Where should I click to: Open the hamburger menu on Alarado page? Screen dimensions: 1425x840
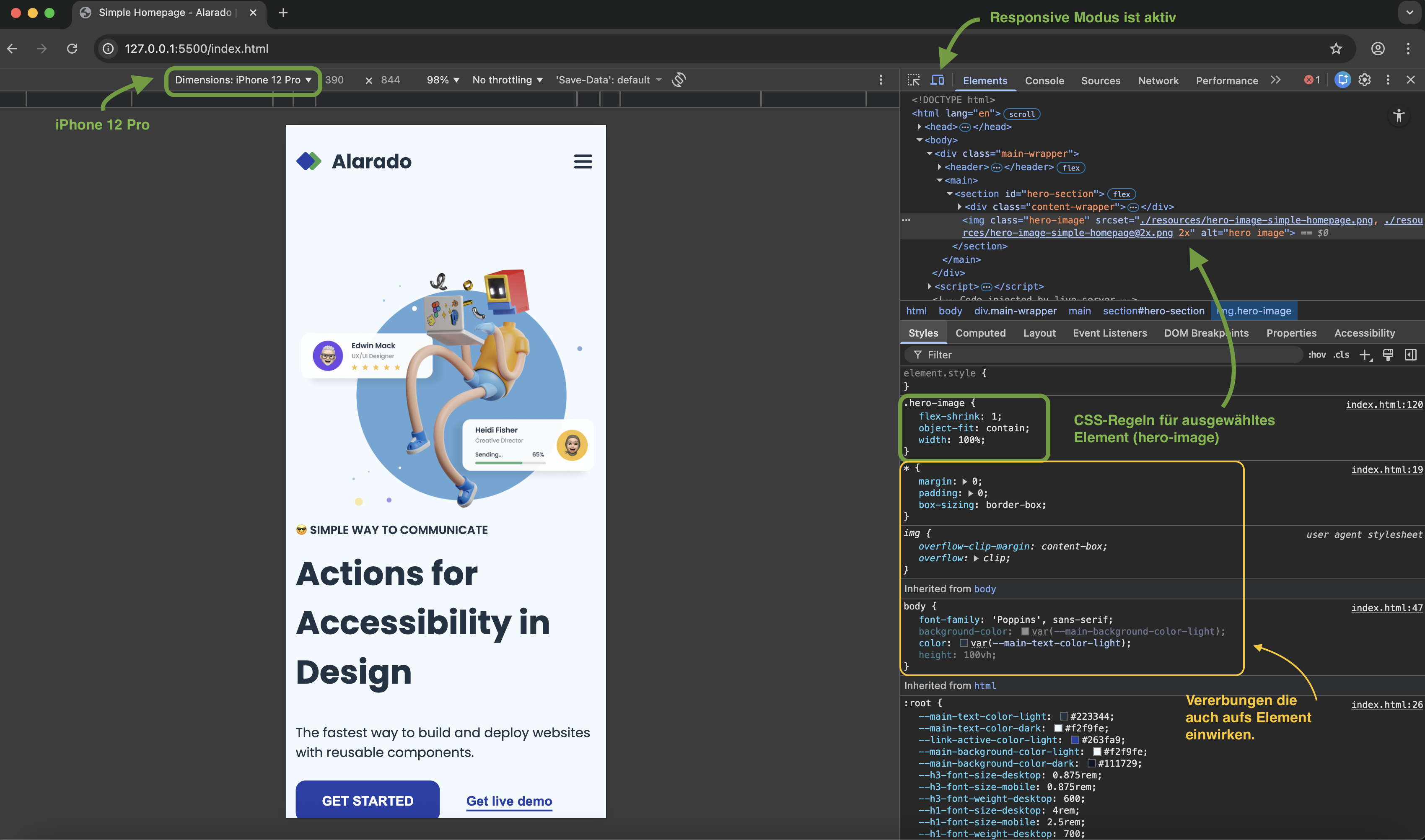click(x=583, y=161)
